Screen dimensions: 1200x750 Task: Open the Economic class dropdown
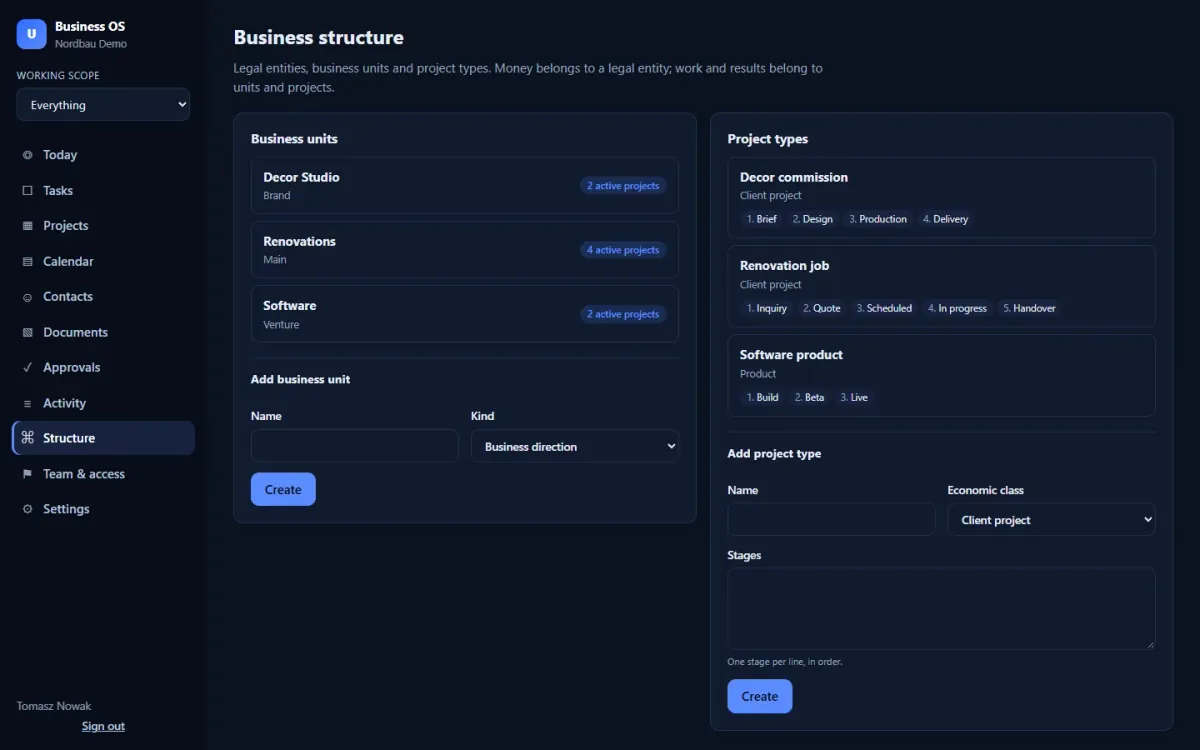tap(1051, 520)
